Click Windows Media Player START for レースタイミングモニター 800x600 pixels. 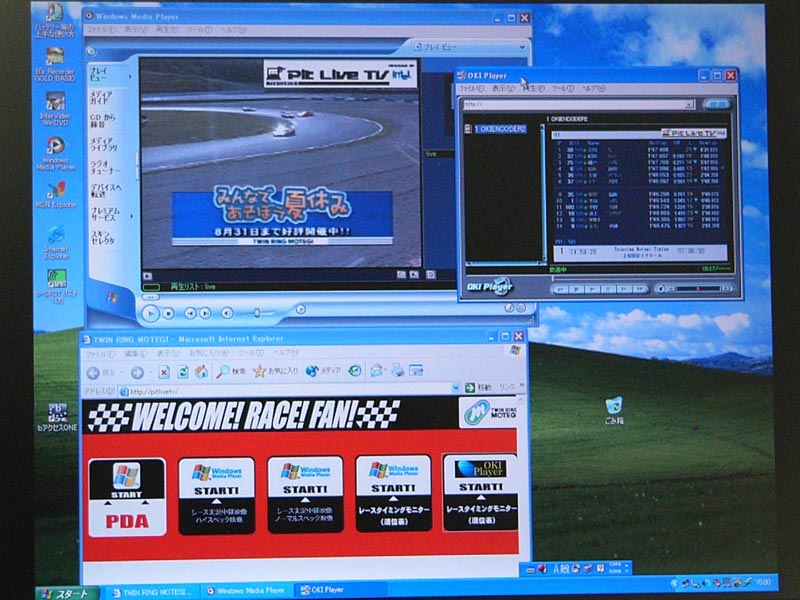pyautogui.click(x=393, y=493)
